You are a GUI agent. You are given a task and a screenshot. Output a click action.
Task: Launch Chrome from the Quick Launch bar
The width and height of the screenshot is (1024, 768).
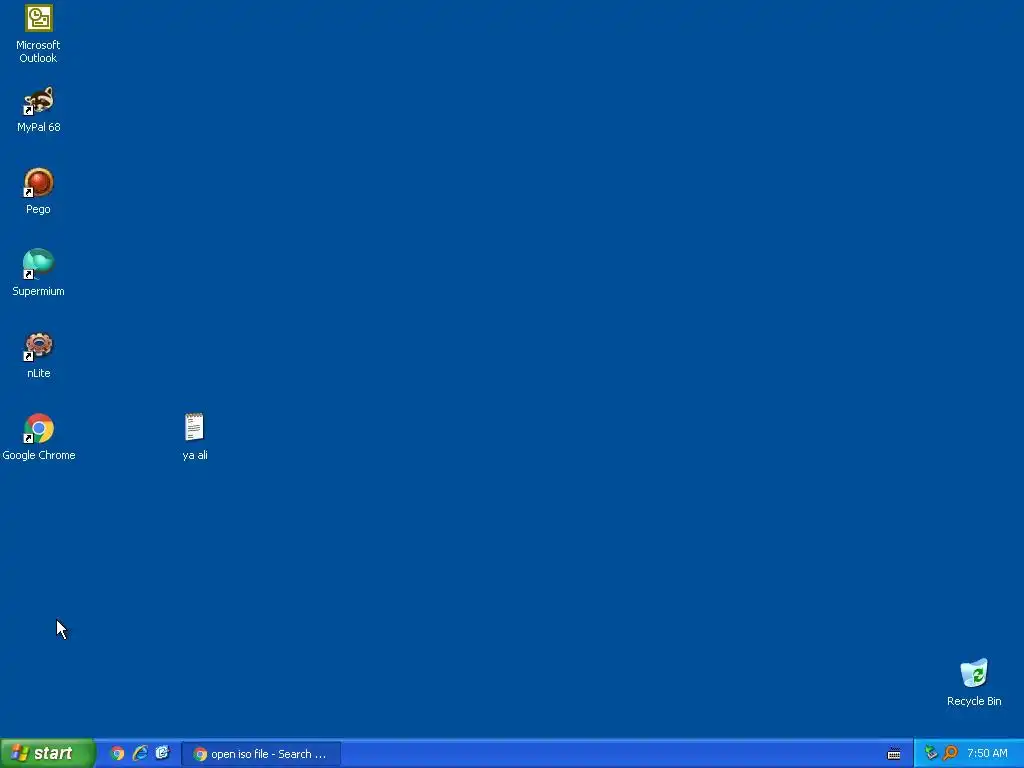(x=117, y=754)
